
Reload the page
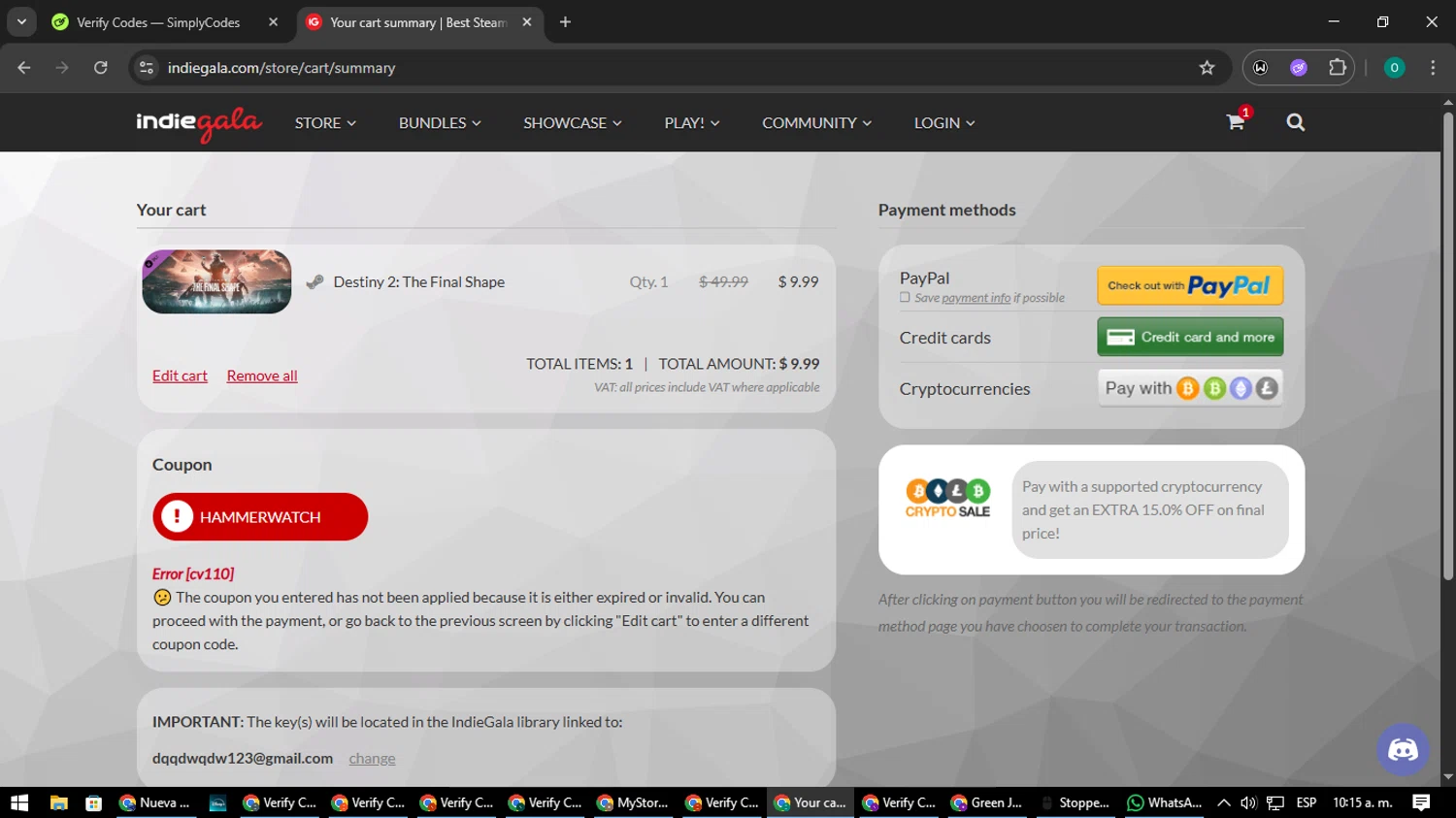pyautogui.click(x=101, y=68)
